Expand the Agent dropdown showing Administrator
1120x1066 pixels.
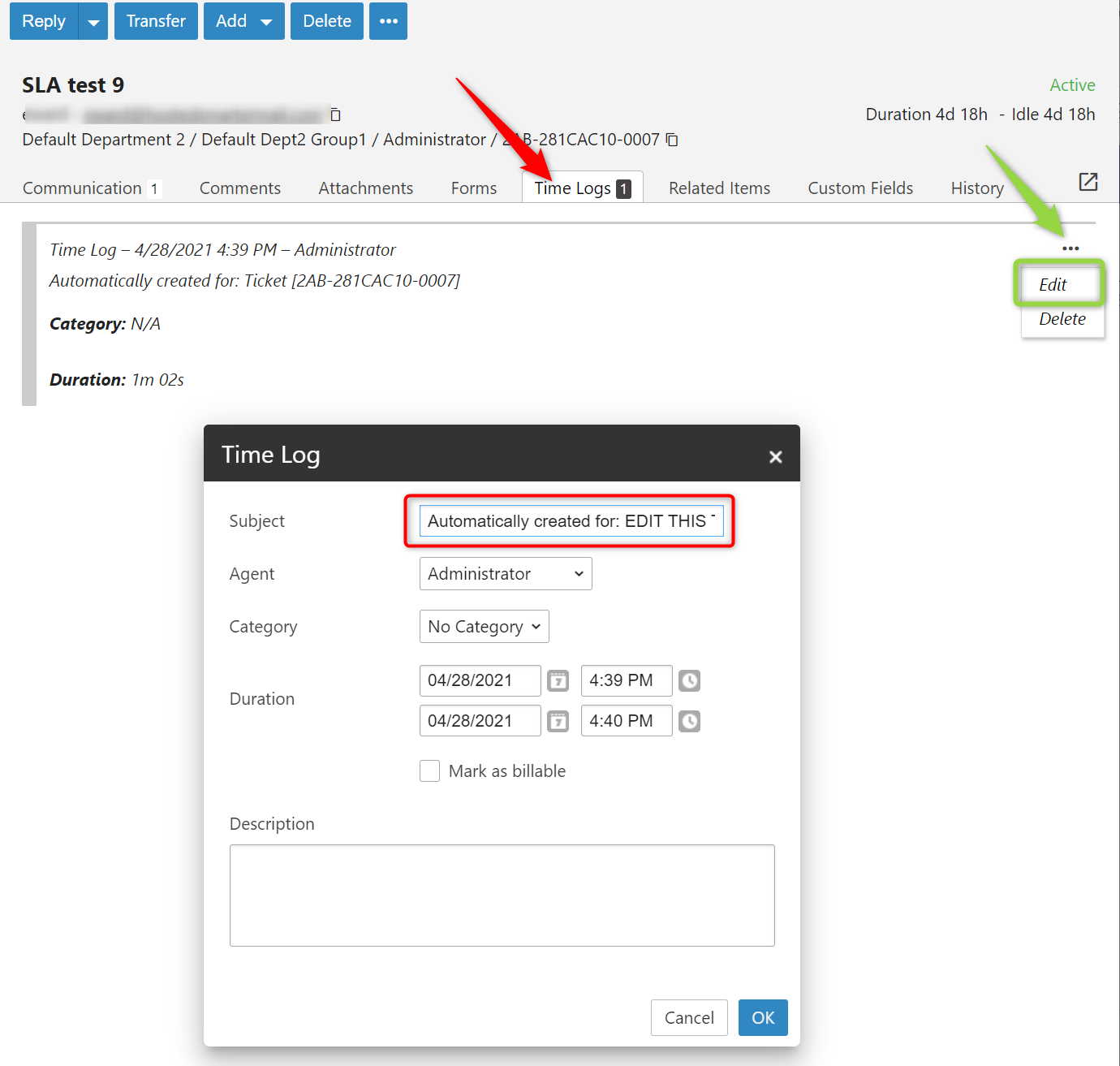pos(505,574)
